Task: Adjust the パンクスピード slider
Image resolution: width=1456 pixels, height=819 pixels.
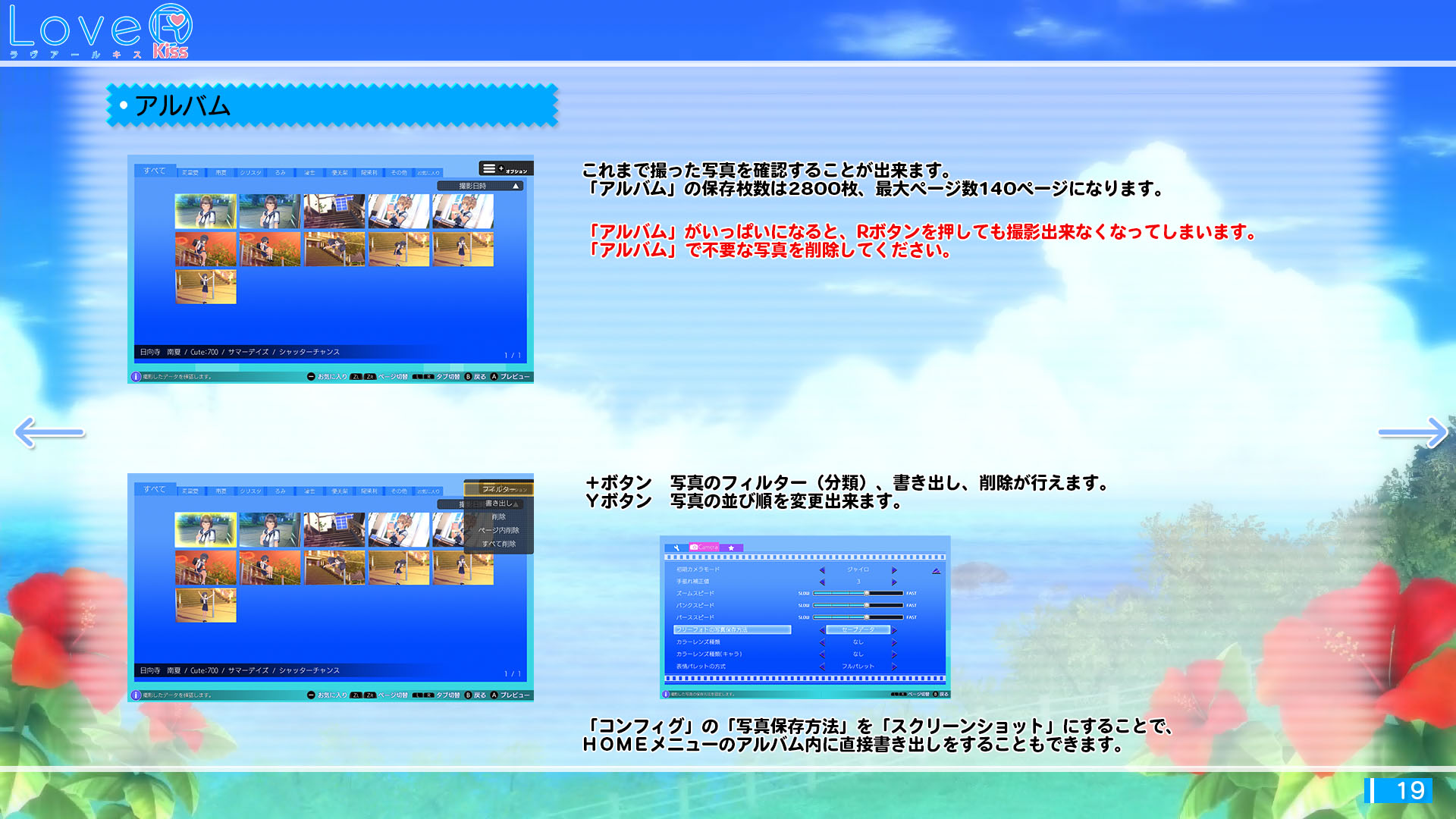Action: (x=858, y=606)
